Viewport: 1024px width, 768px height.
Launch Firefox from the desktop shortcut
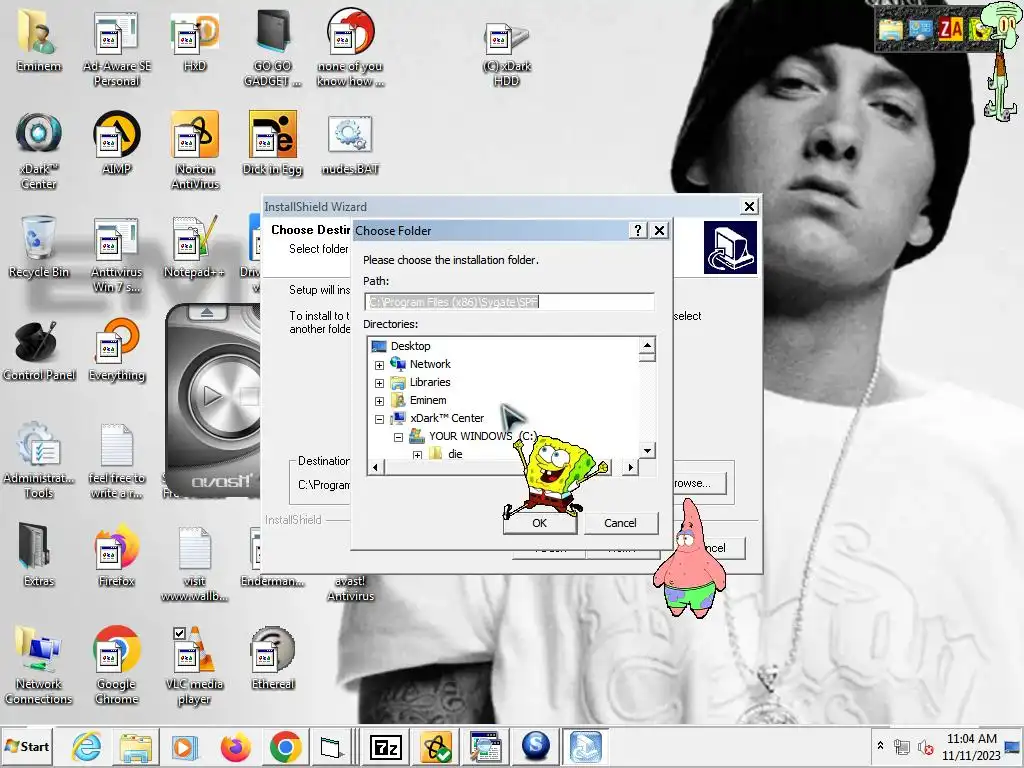click(x=116, y=556)
